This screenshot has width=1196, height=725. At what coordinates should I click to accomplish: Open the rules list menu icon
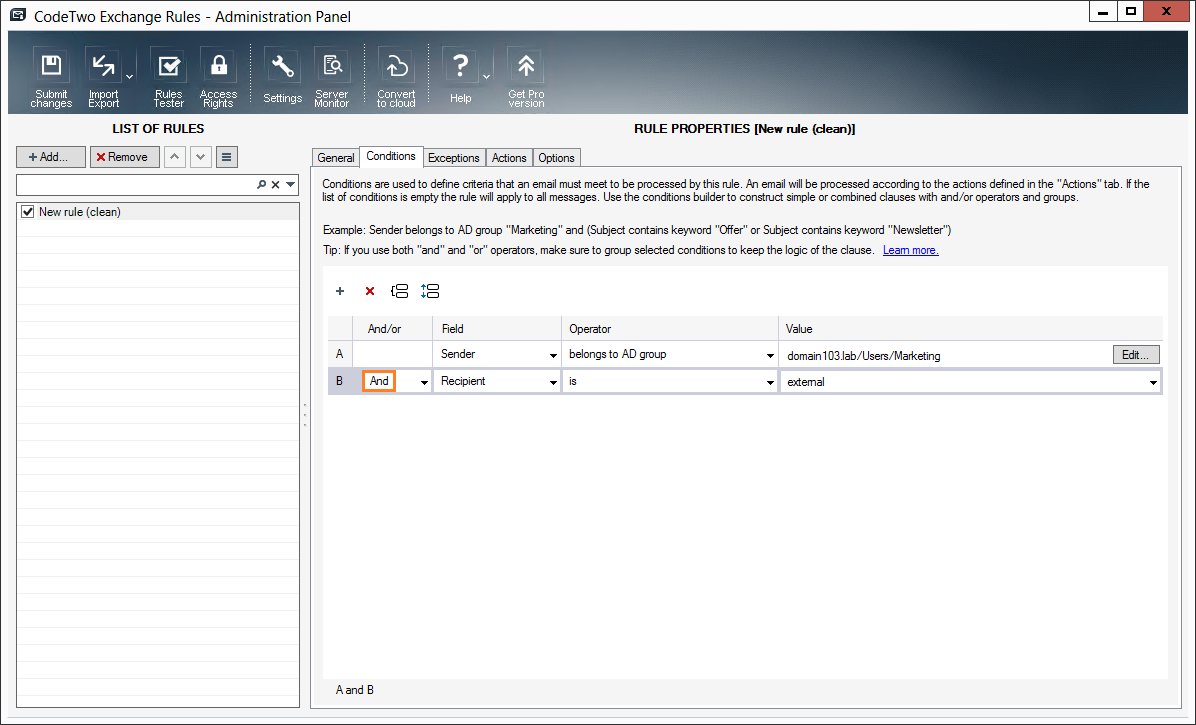[227, 157]
